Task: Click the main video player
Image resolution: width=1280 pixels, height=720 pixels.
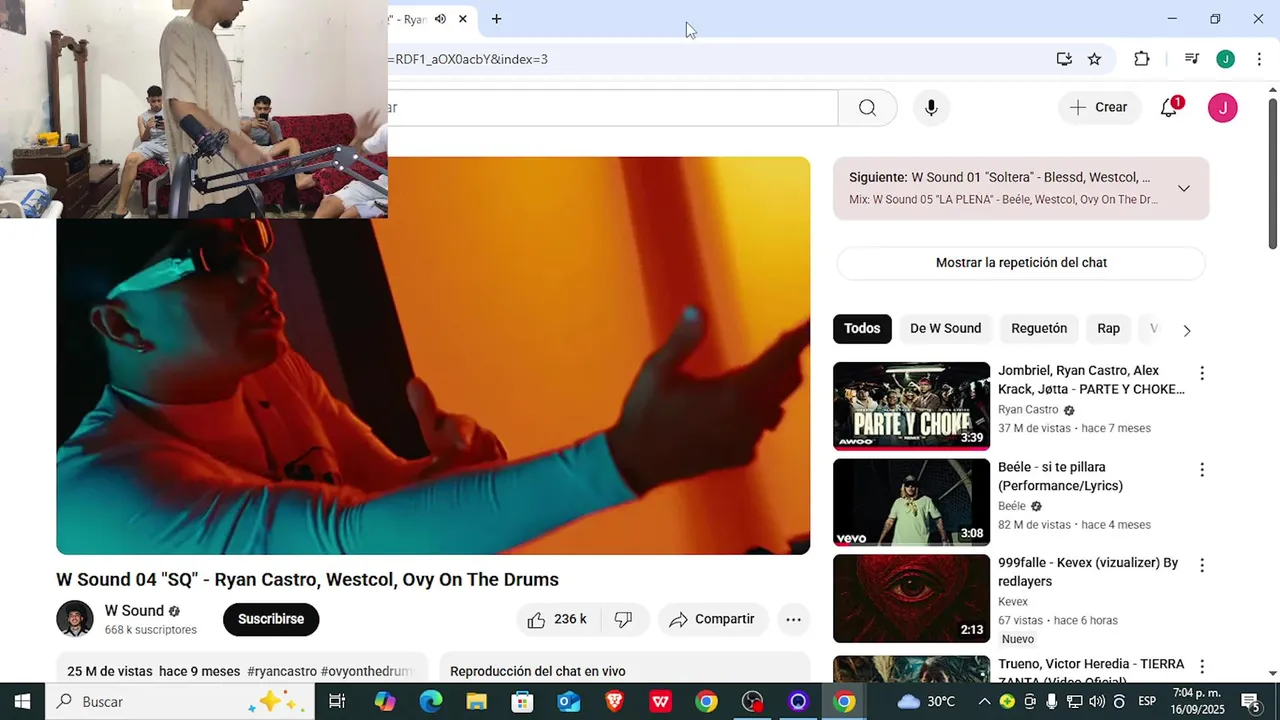Action: (x=433, y=355)
